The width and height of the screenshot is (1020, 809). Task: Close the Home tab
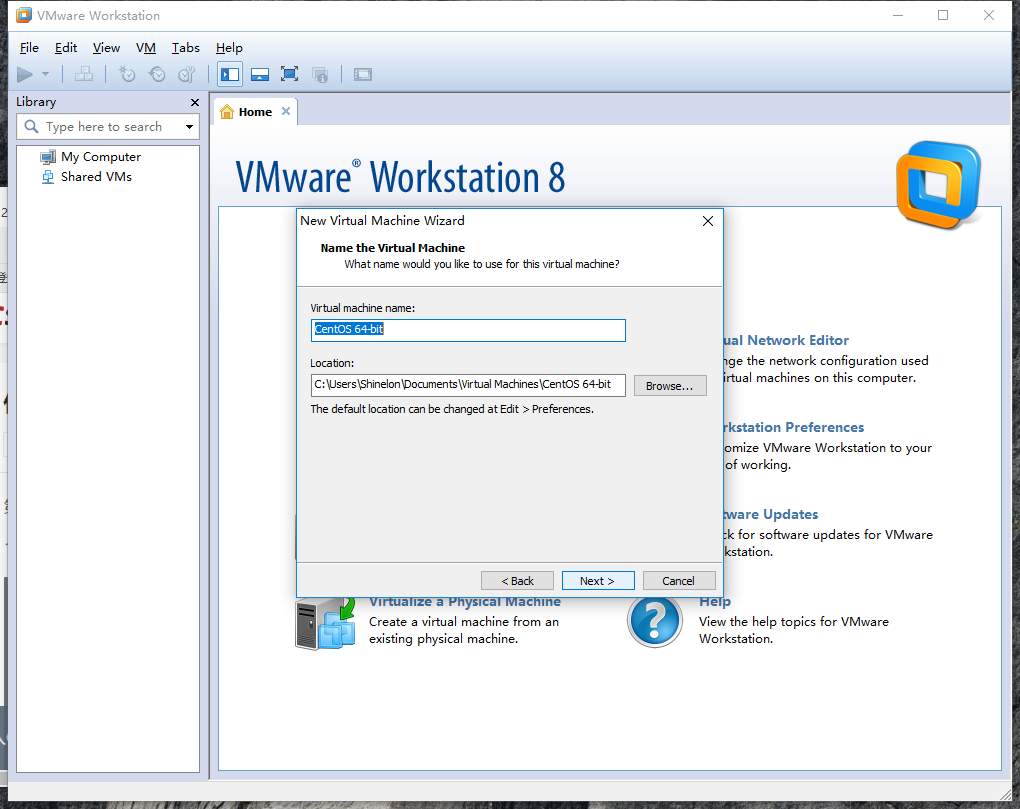pos(286,111)
